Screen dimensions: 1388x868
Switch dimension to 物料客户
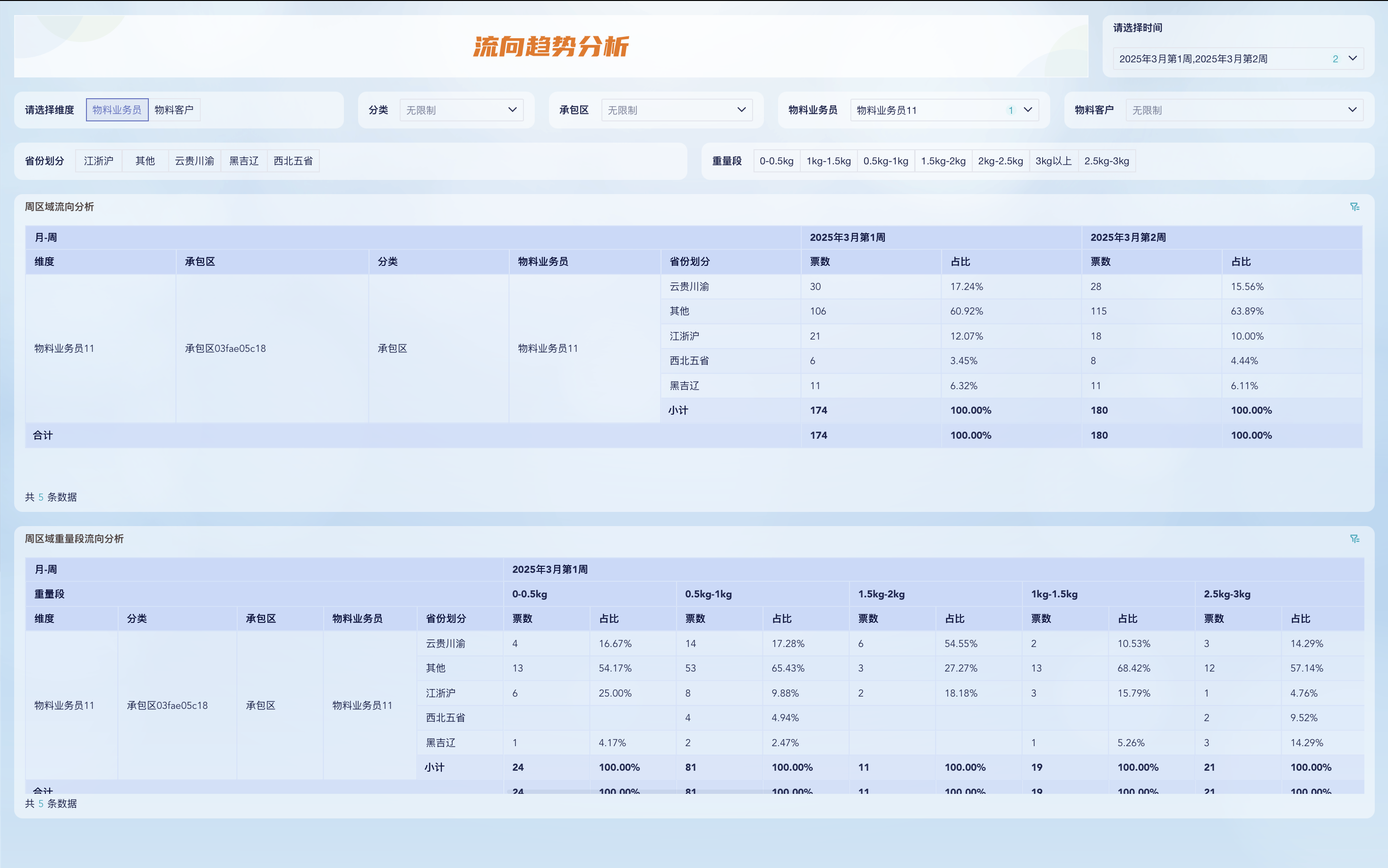pyautogui.click(x=175, y=109)
